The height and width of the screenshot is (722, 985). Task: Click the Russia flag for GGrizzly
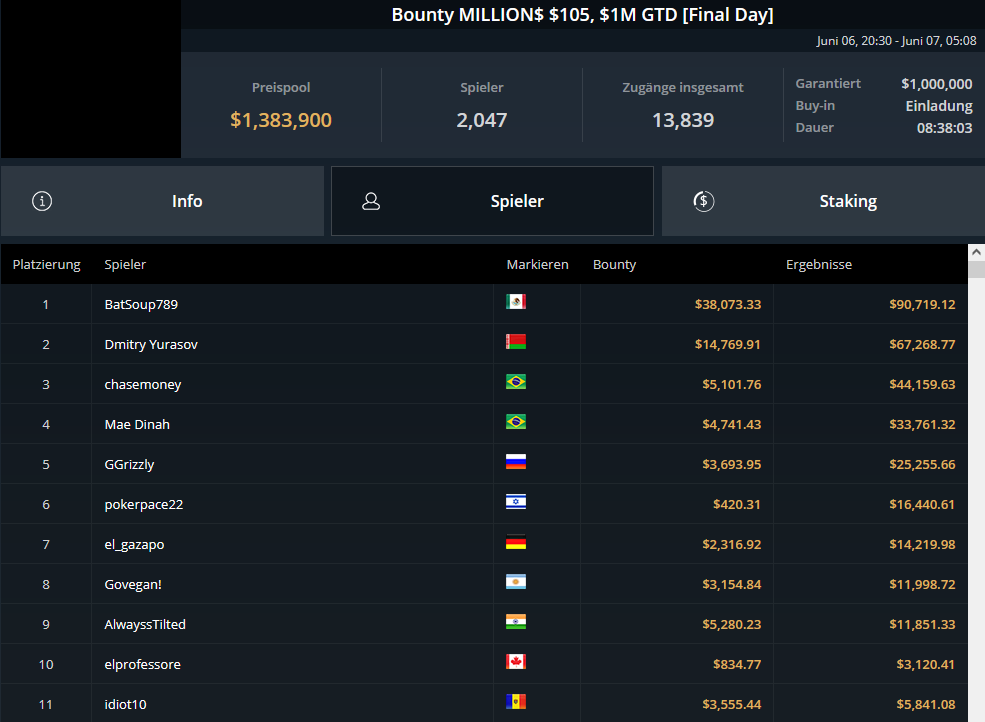[516, 462]
